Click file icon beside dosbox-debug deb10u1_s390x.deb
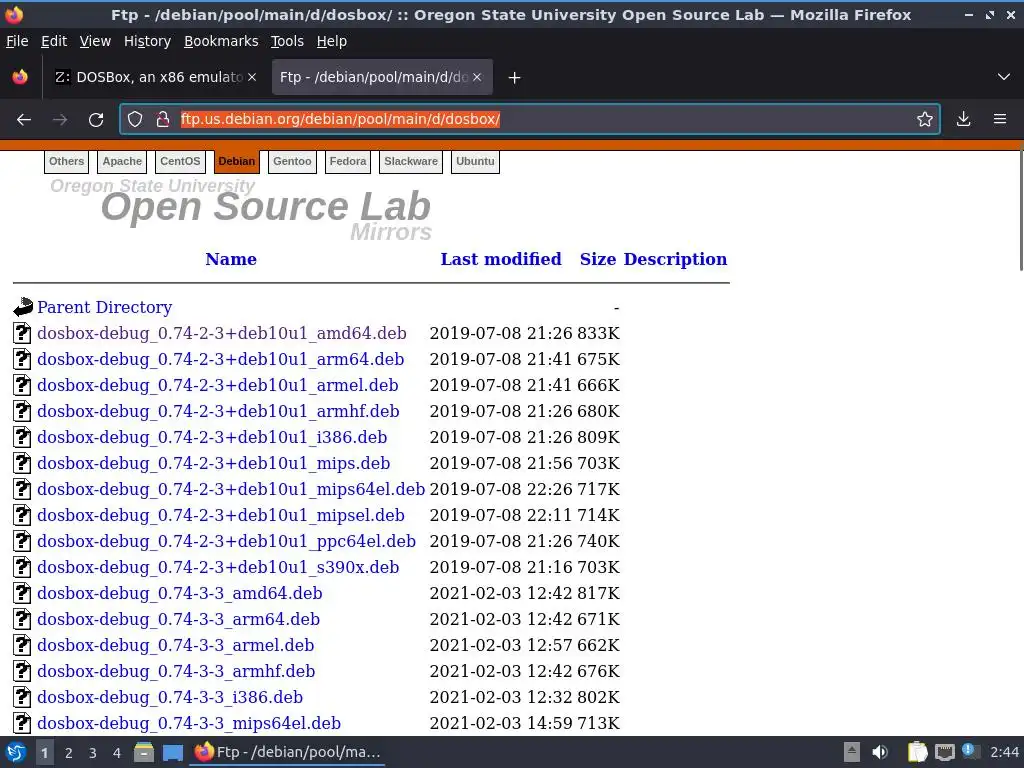This screenshot has height=768, width=1024. (22, 567)
